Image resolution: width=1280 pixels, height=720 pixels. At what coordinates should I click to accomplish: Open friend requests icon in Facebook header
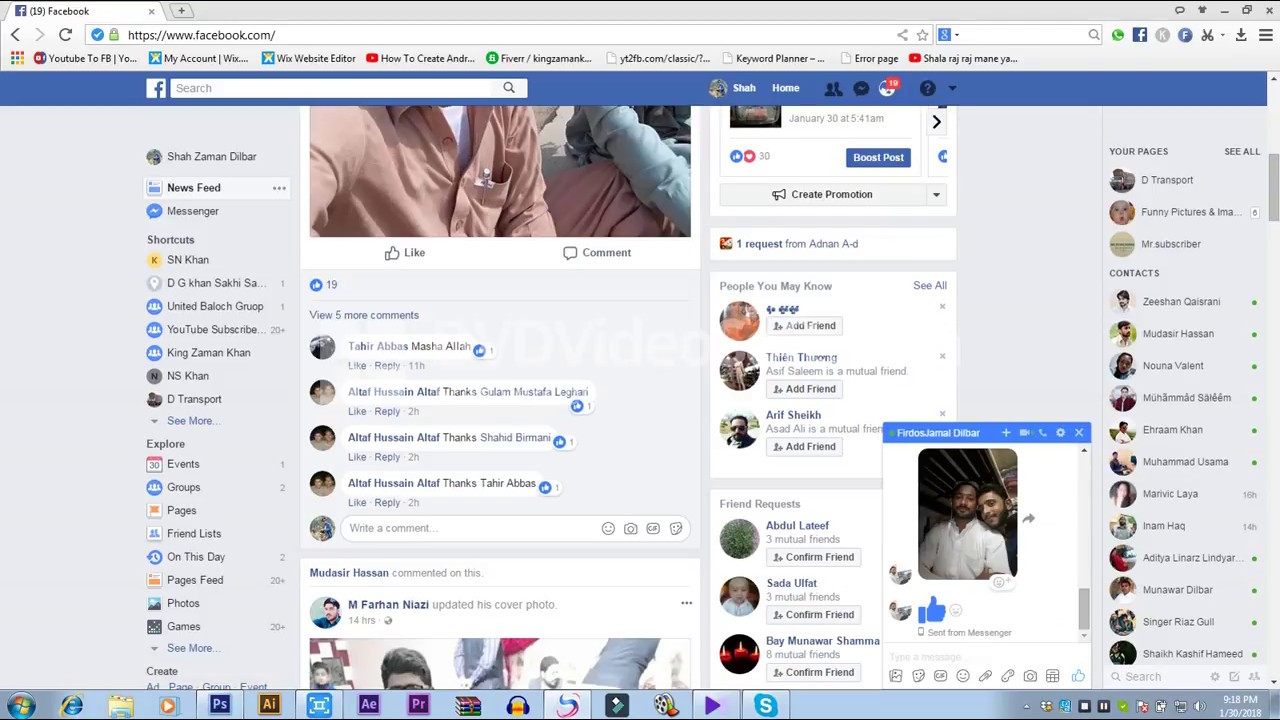(x=833, y=88)
